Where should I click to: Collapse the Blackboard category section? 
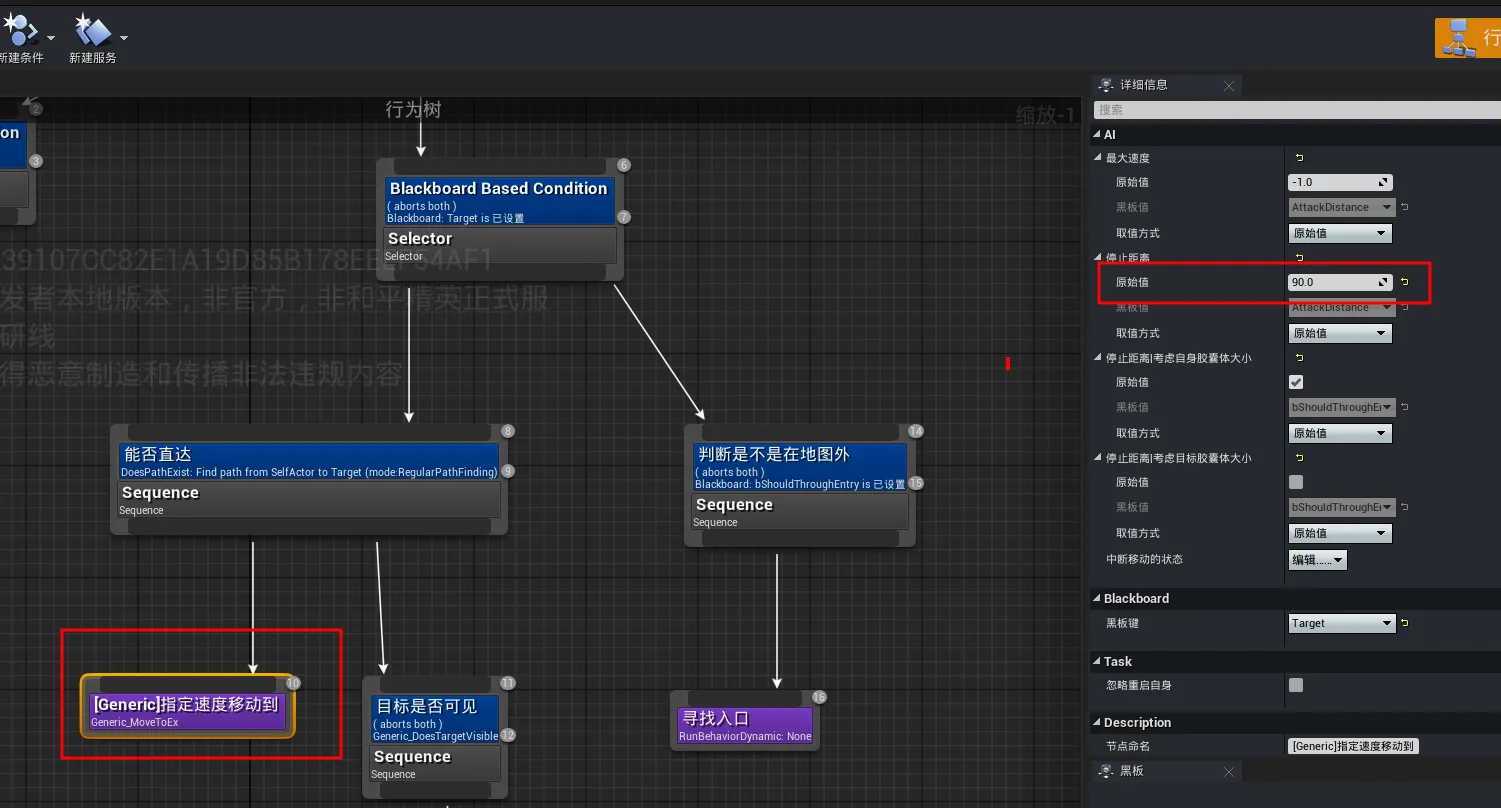click(1097, 599)
